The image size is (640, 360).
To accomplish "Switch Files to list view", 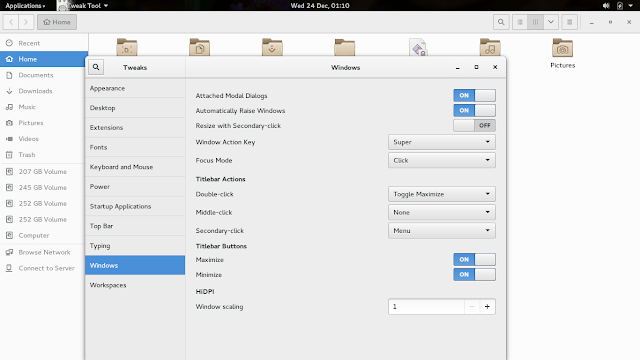I will pyautogui.click(x=520, y=22).
